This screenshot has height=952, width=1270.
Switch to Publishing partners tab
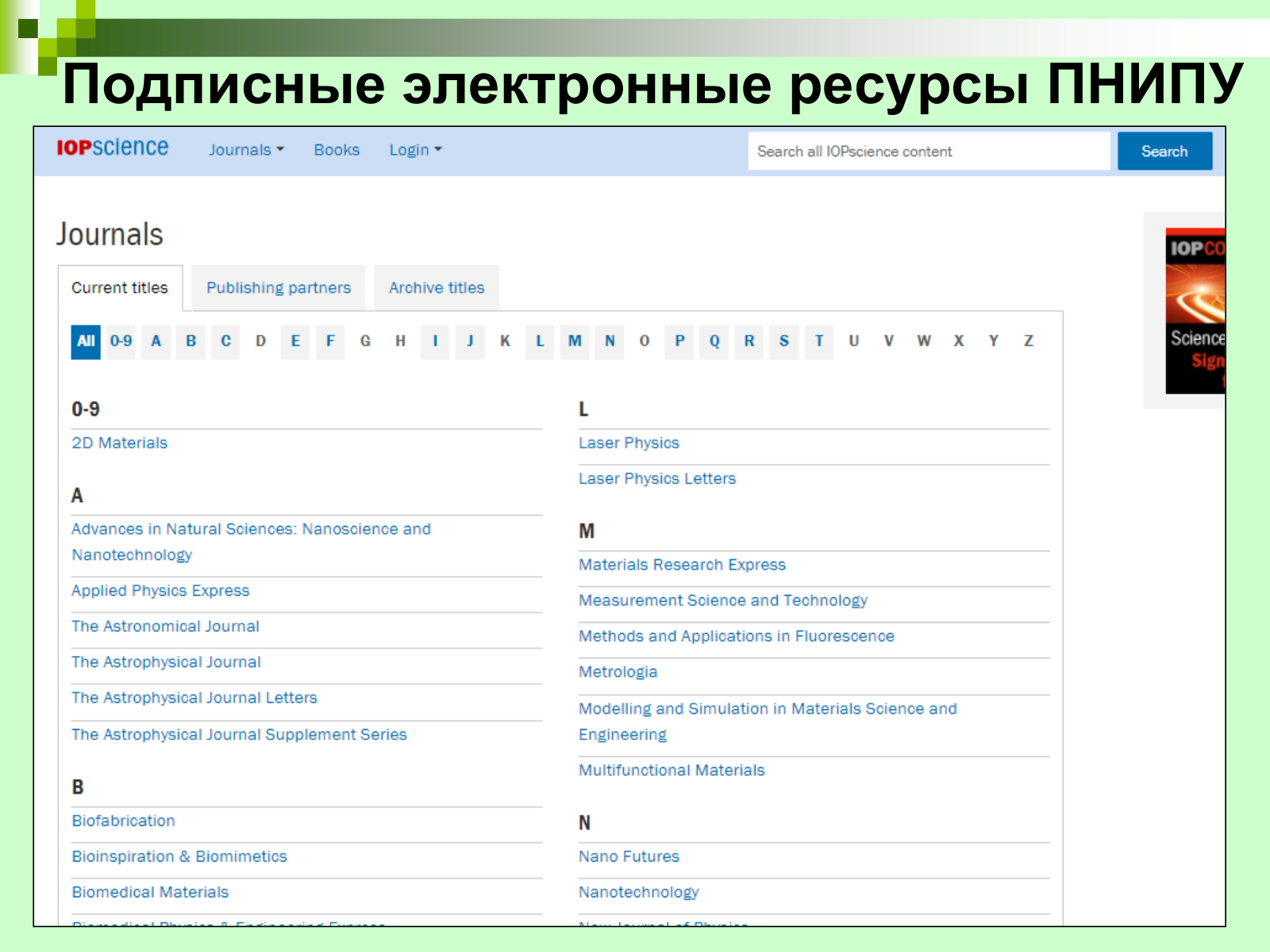click(279, 288)
